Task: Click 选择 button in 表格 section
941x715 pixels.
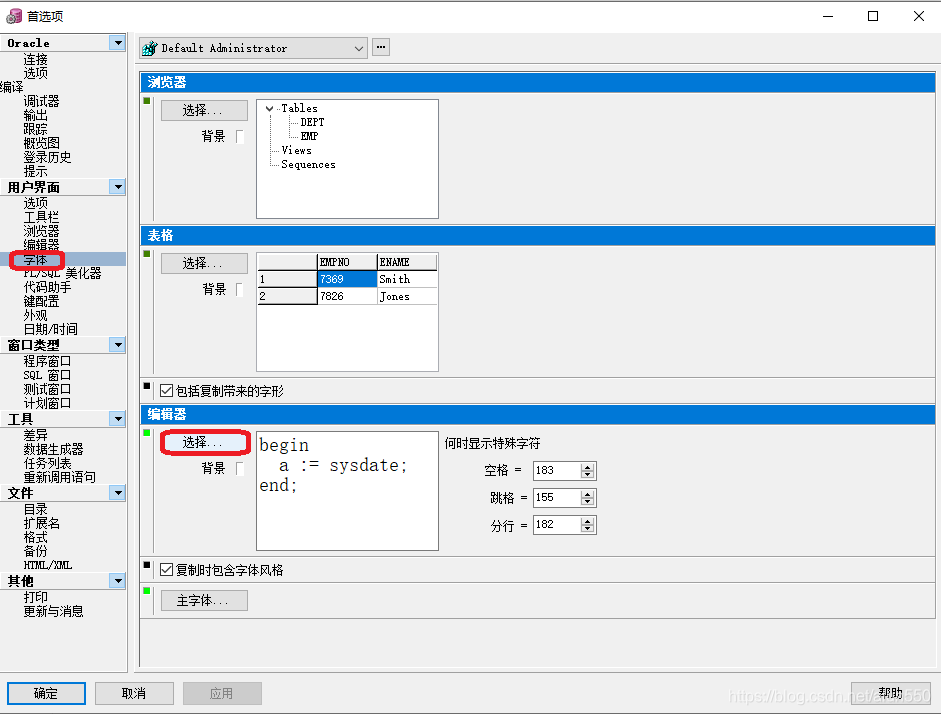Action: pos(204,264)
